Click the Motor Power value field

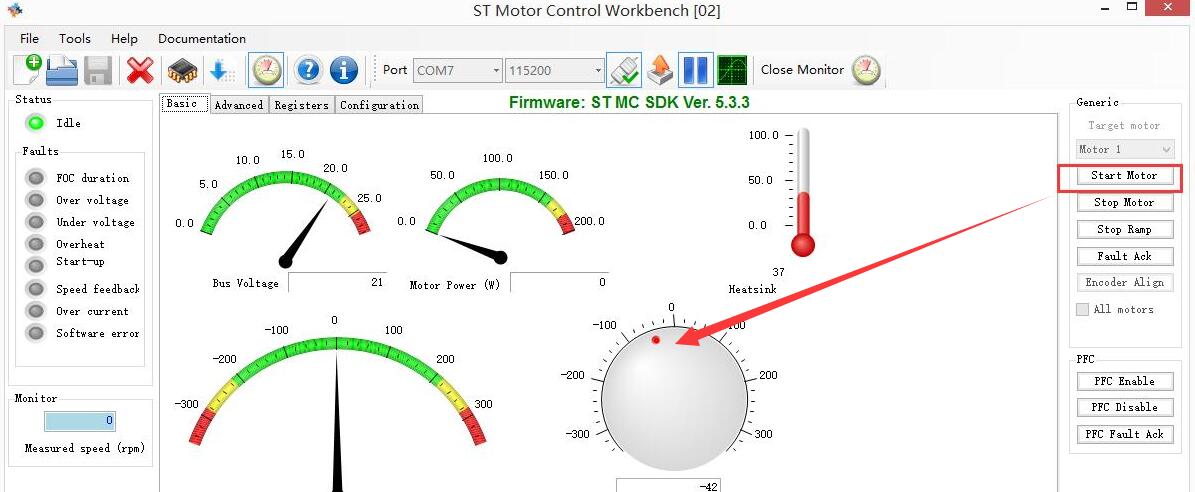coord(559,282)
